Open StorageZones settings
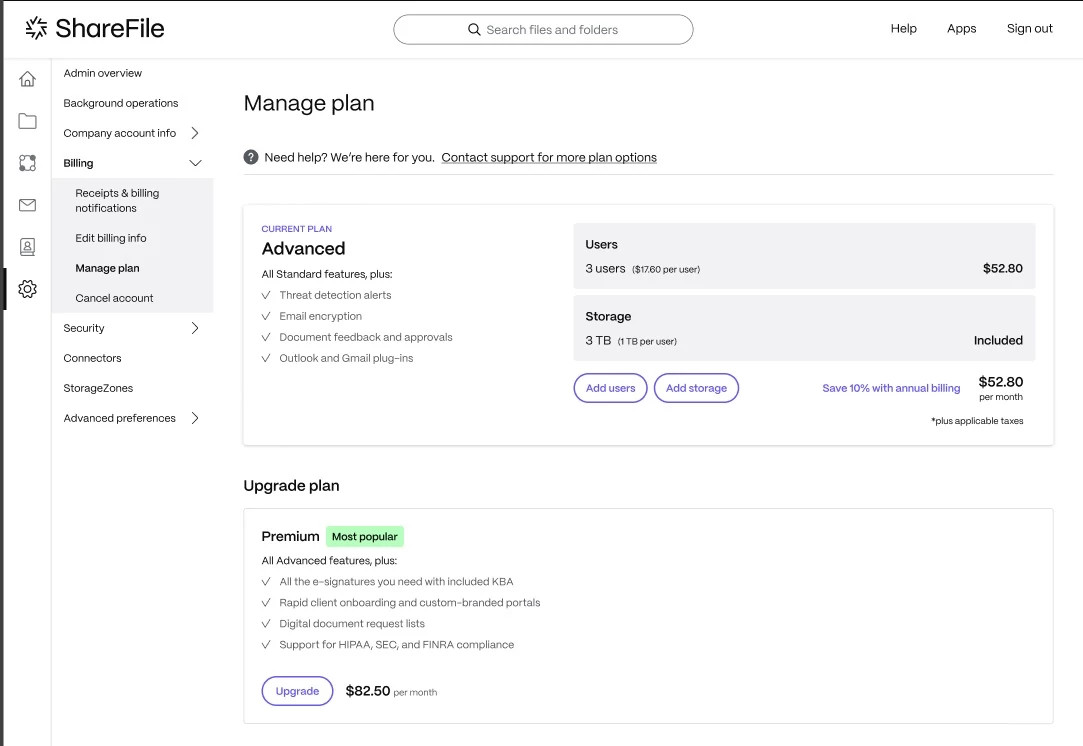Screen dimensions: 1083x746 (98, 388)
